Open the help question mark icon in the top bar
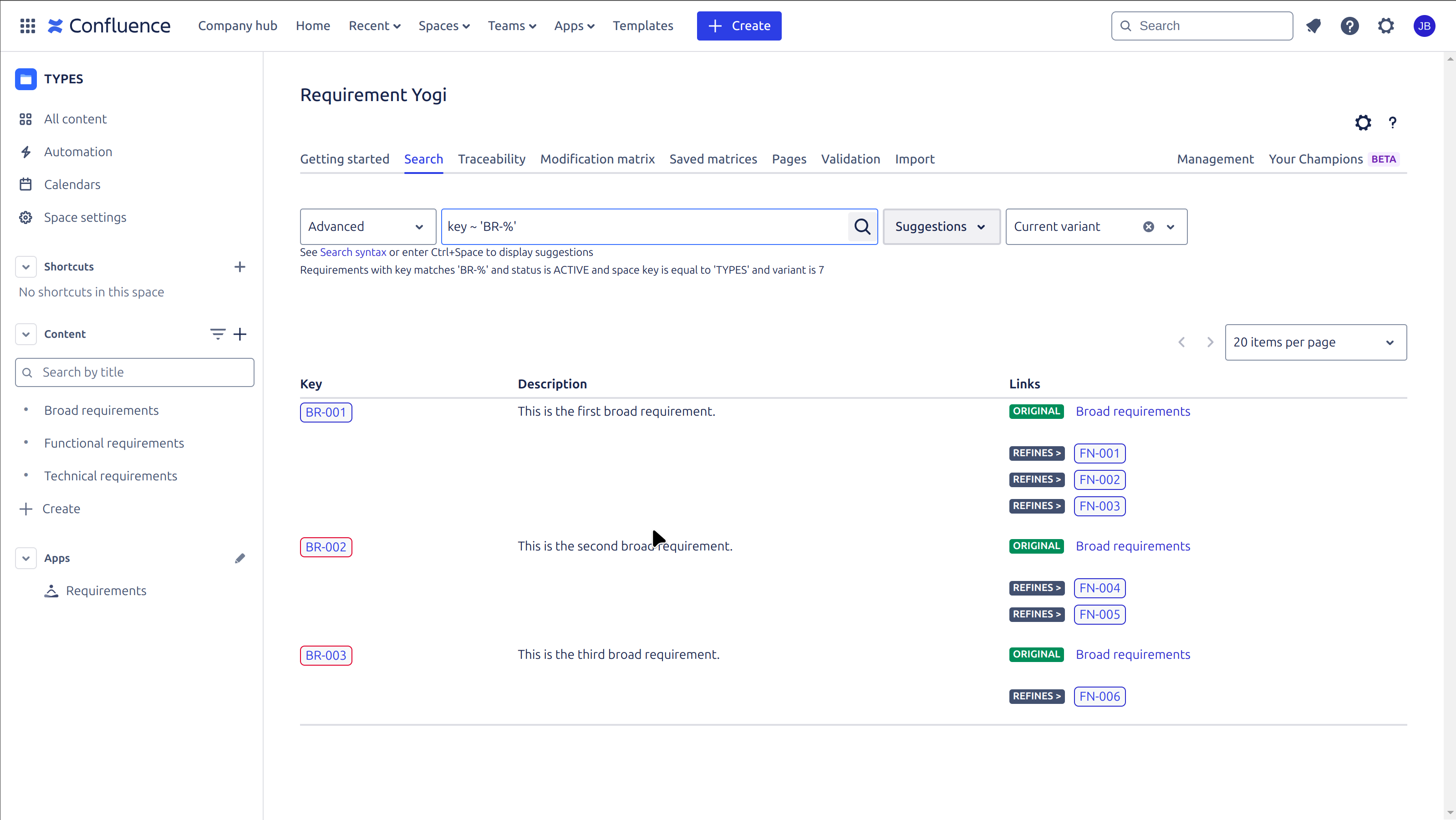This screenshot has height=820, width=1456. click(1349, 26)
